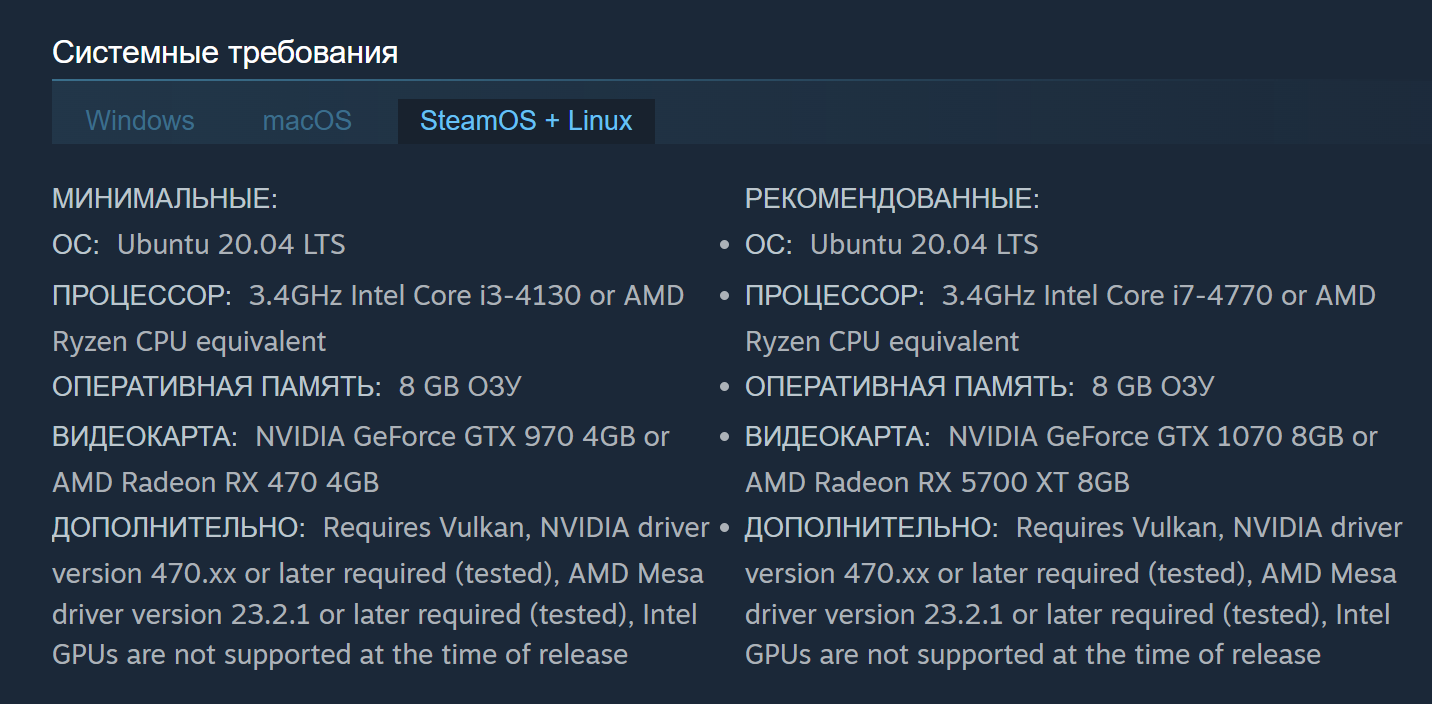
Task: Select the SteamOS + Linux tab
Action: coord(526,121)
